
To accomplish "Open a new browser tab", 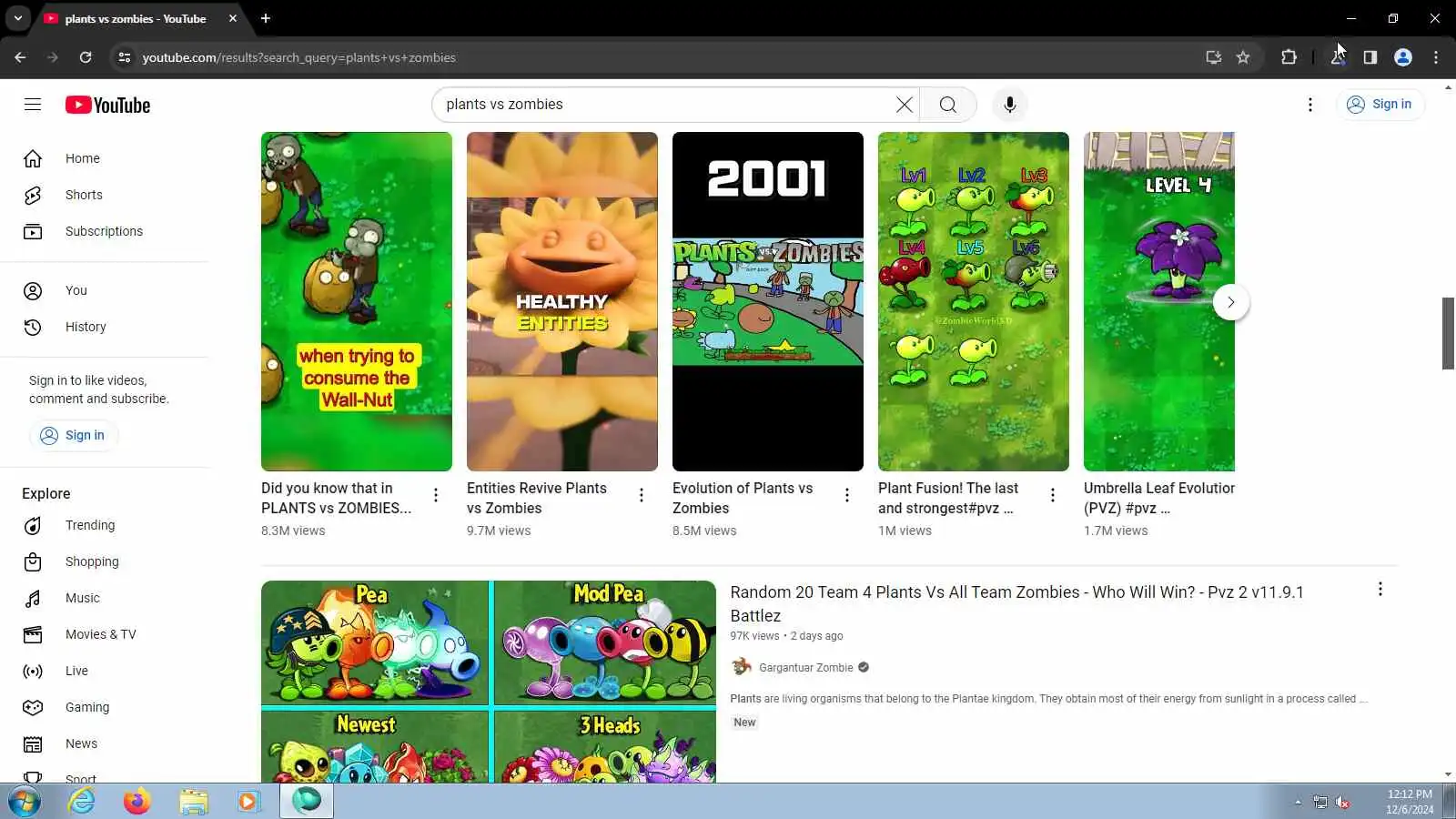I will coord(266,18).
